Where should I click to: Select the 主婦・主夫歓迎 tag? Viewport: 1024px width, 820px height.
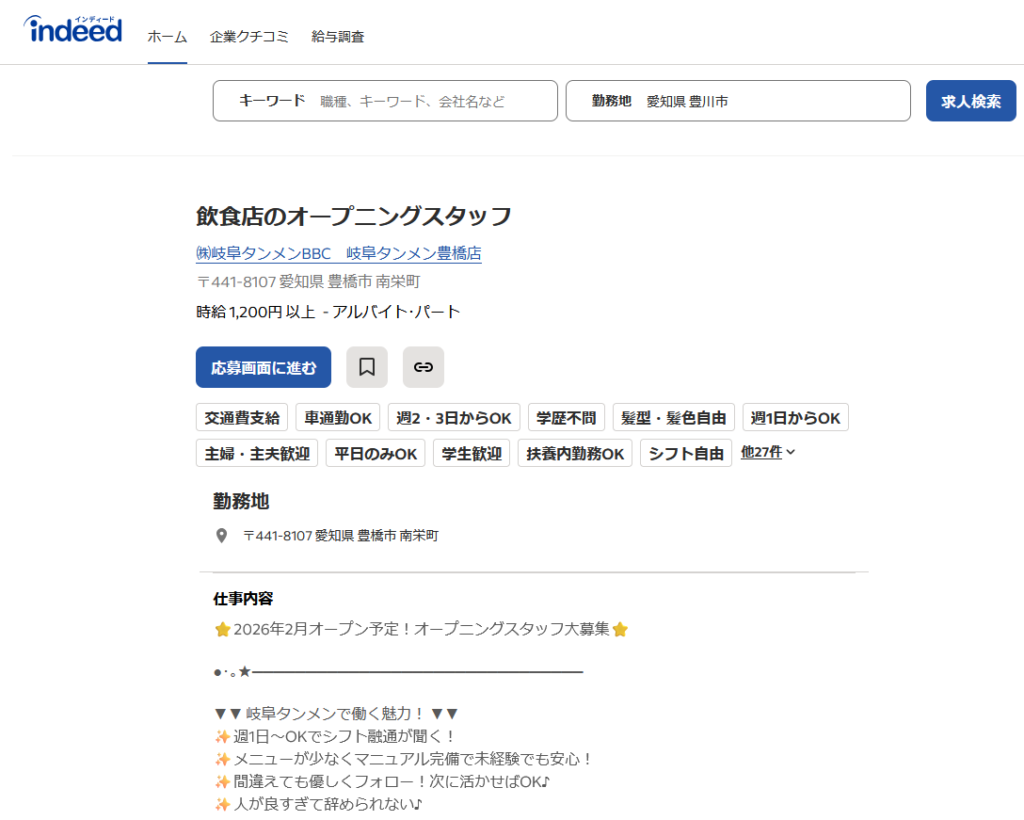point(257,453)
